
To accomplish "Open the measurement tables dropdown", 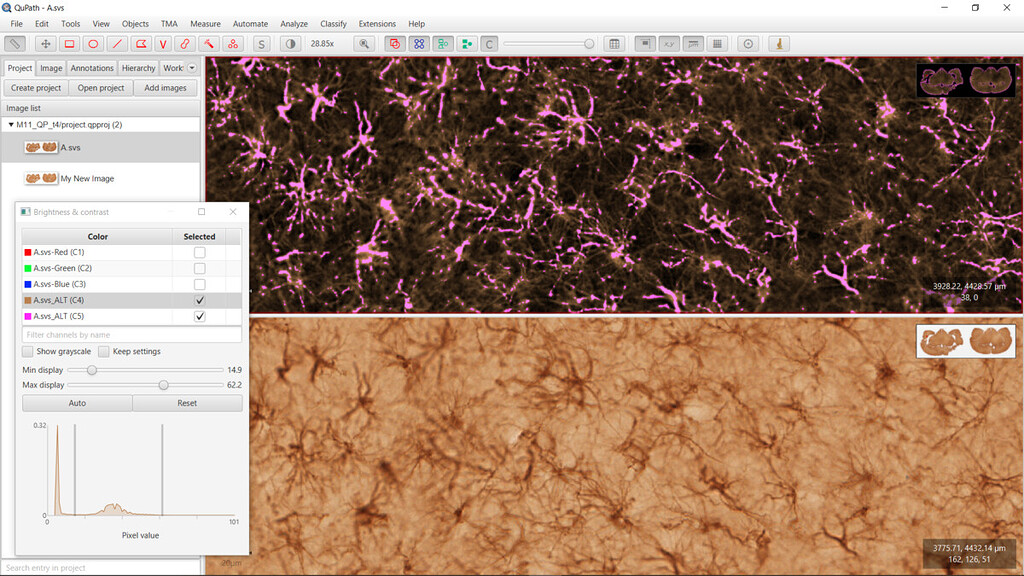I will click(x=612, y=44).
